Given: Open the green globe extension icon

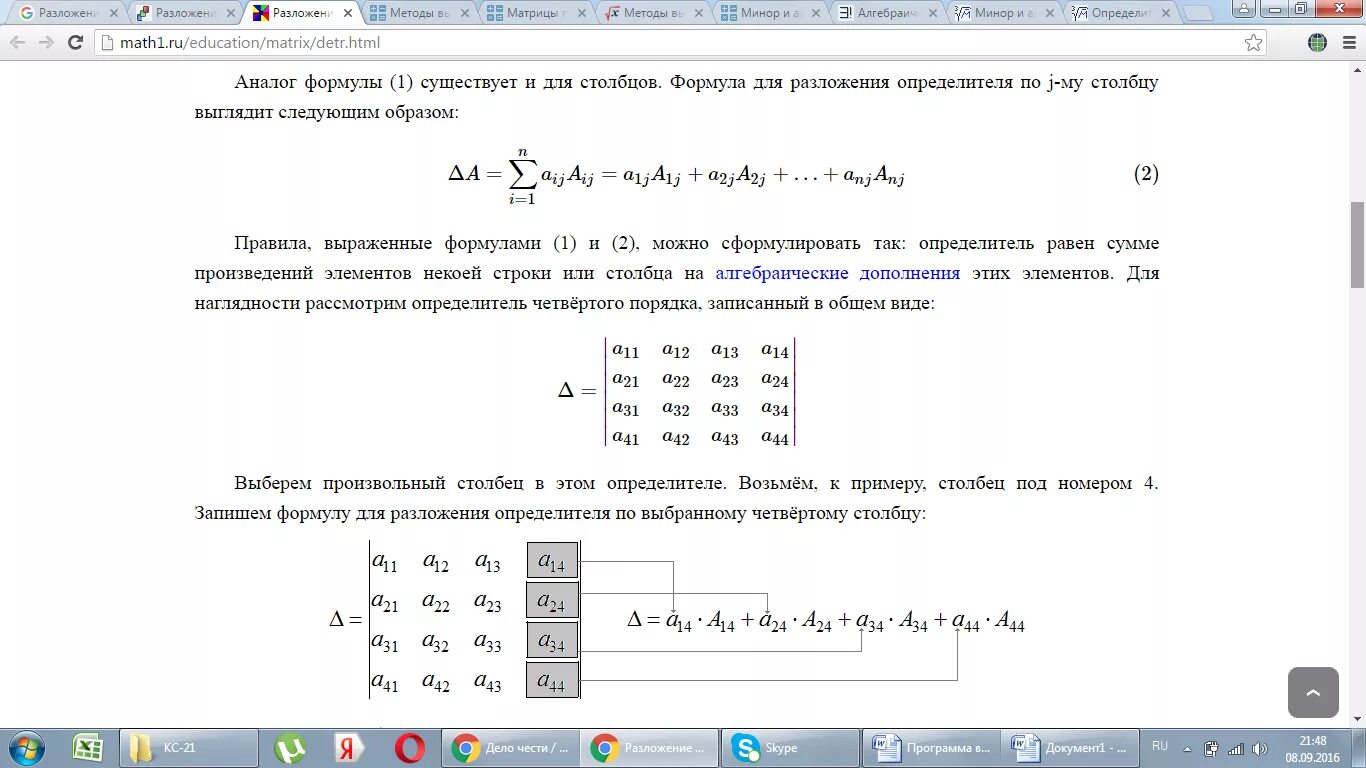Looking at the screenshot, I should pos(1317,43).
